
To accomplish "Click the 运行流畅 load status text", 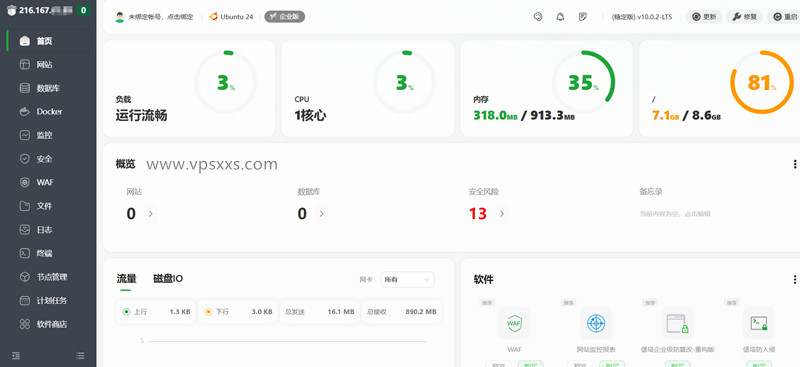I will 141,115.
